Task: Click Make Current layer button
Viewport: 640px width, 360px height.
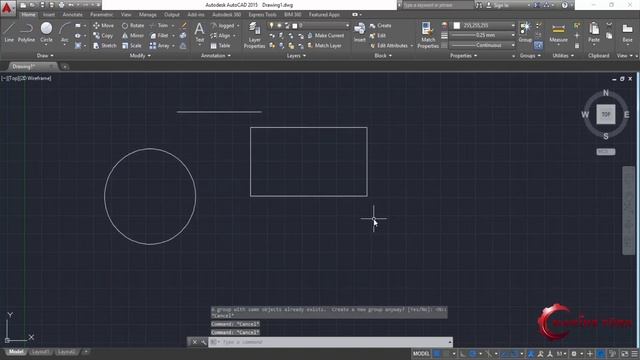Action: pyautogui.click(x=325, y=36)
